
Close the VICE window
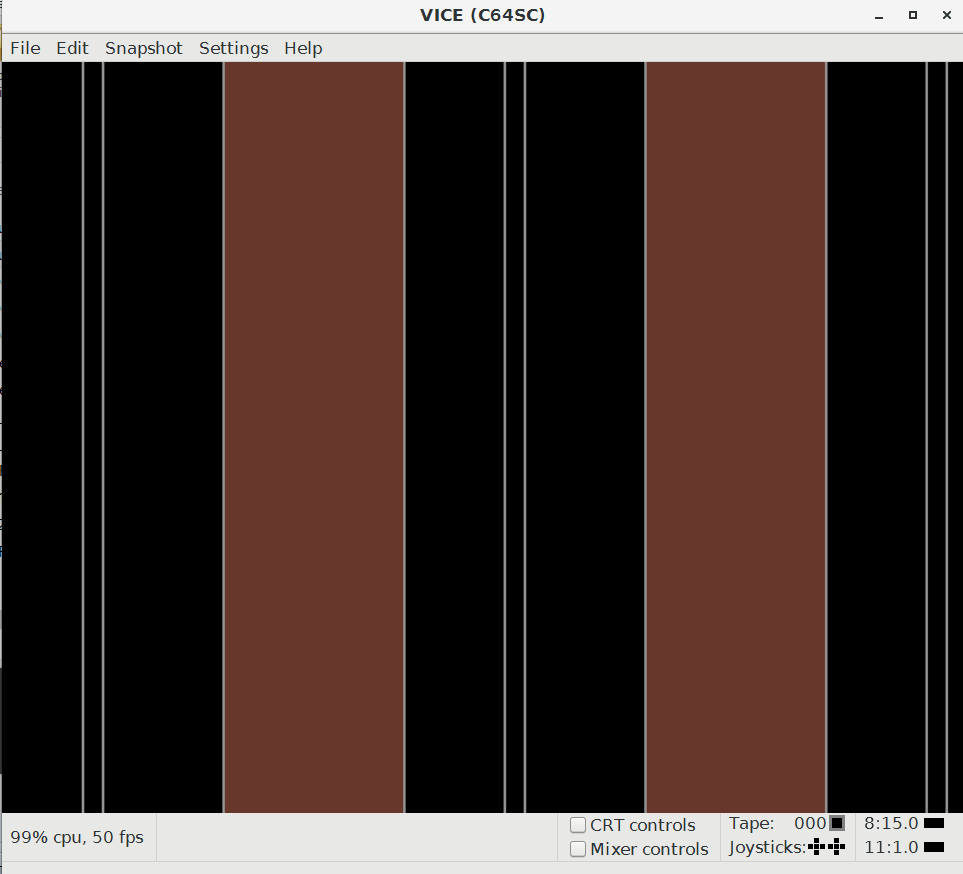coord(946,15)
